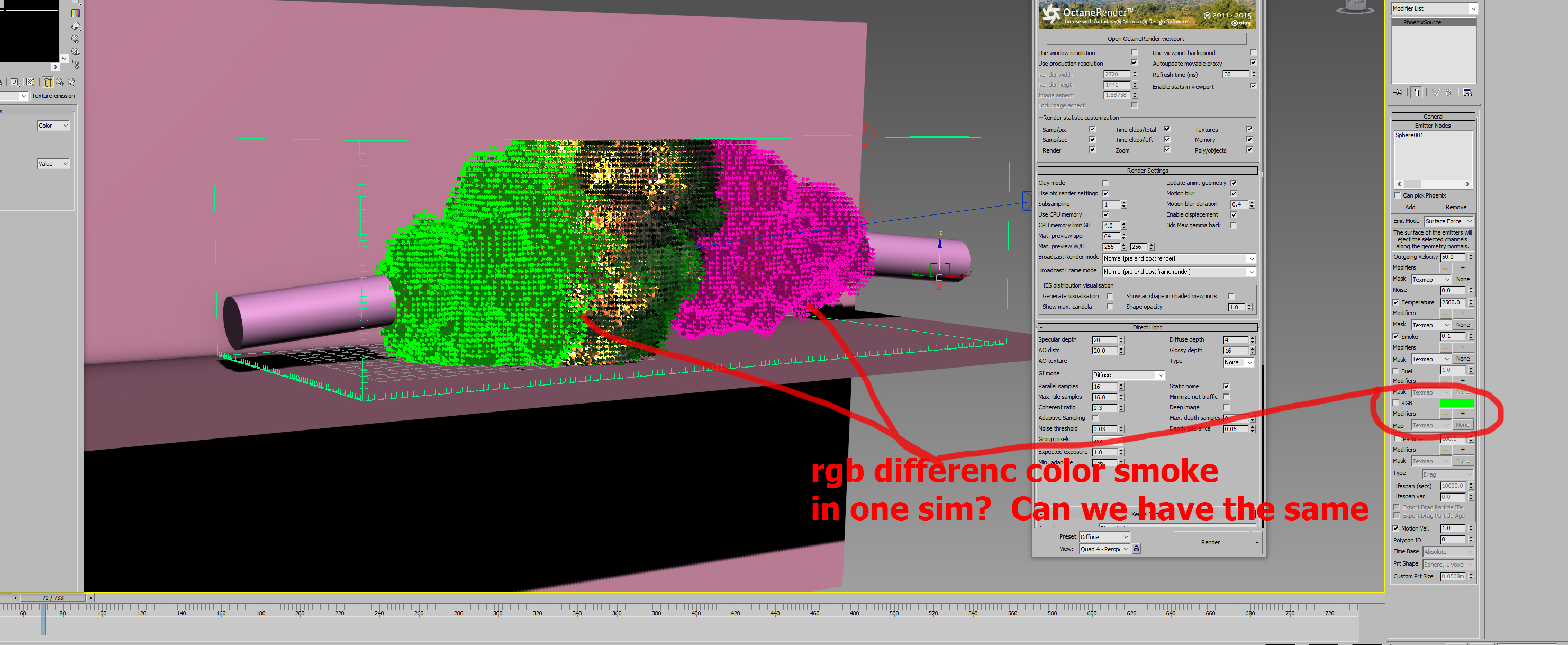Click the green RGB color swatch
The width and height of the screenshot is (1568, 645).
pos(1456,402)
